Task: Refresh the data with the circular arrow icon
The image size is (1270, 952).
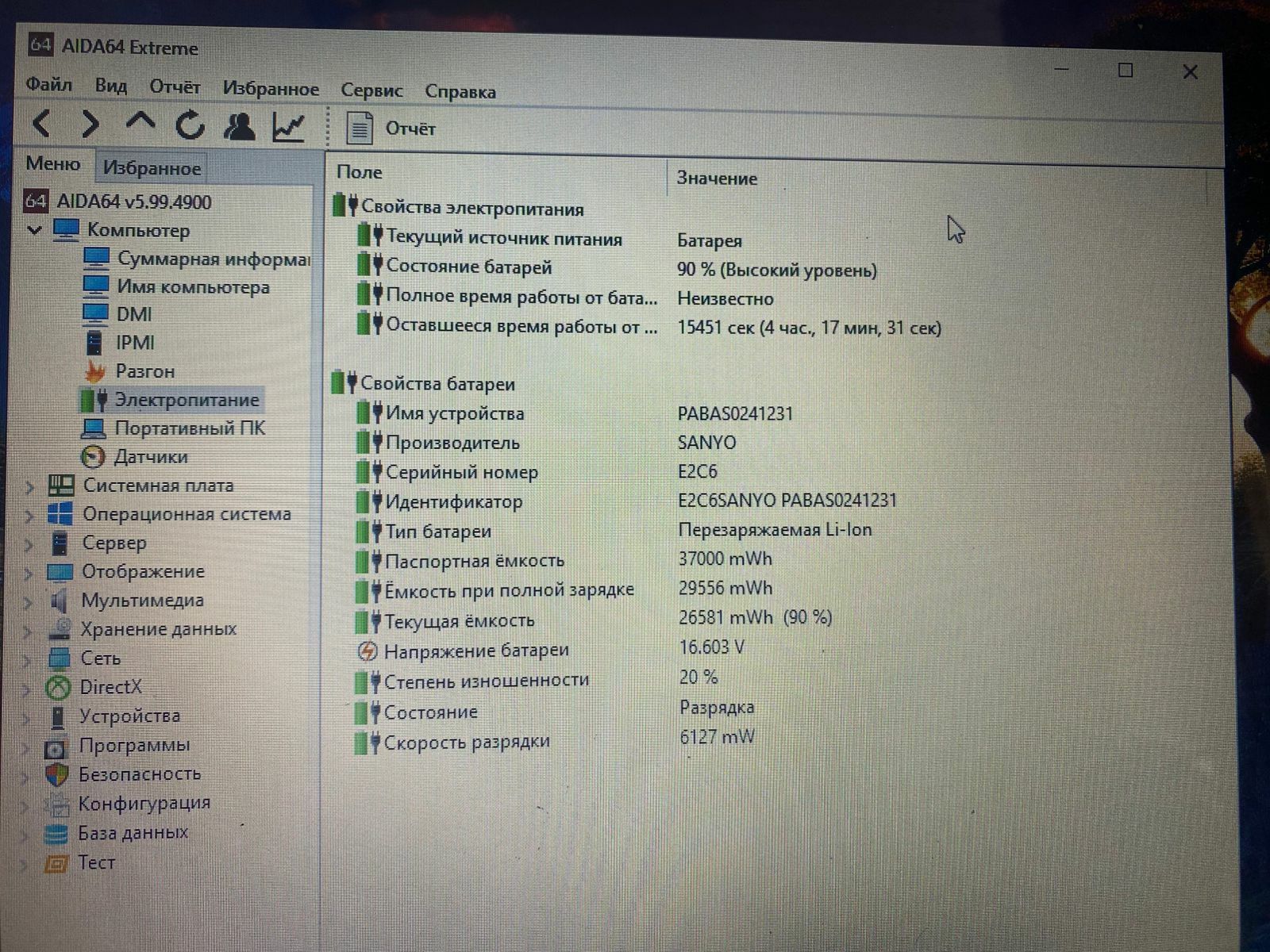Action: [x=190, y=125]
